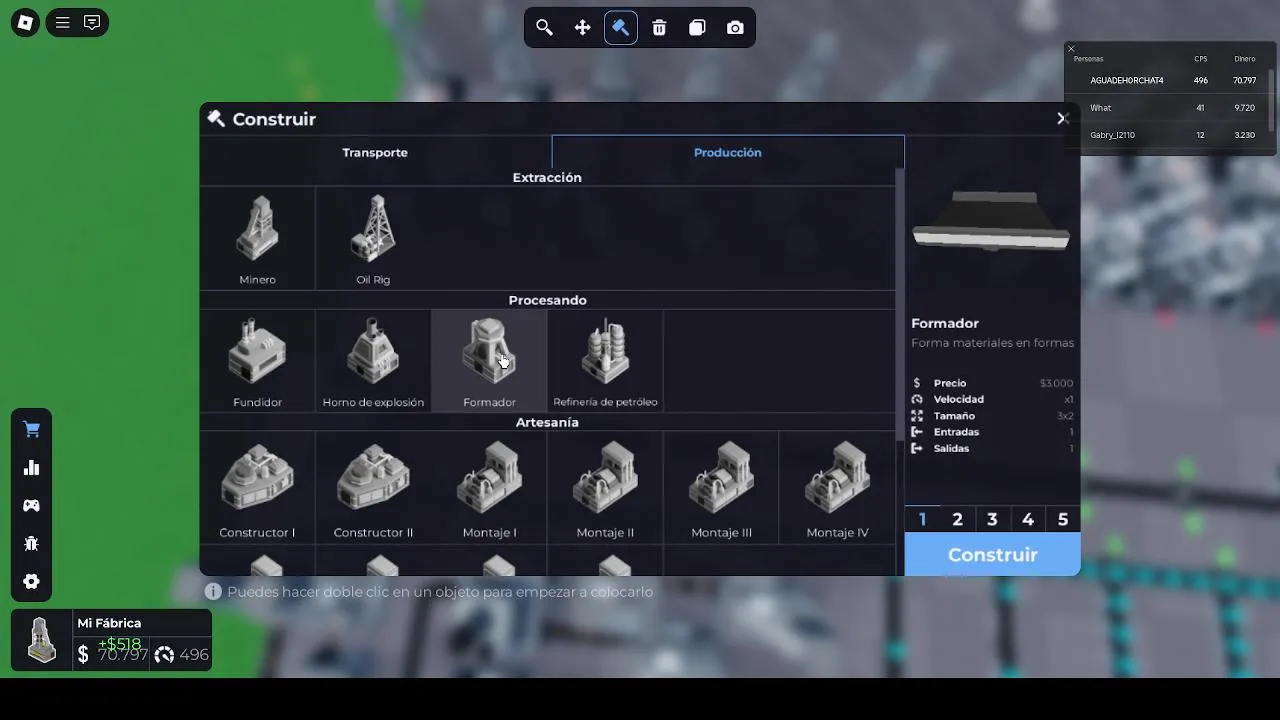Click the Tamaño 3x2 row

pos(992,416)
